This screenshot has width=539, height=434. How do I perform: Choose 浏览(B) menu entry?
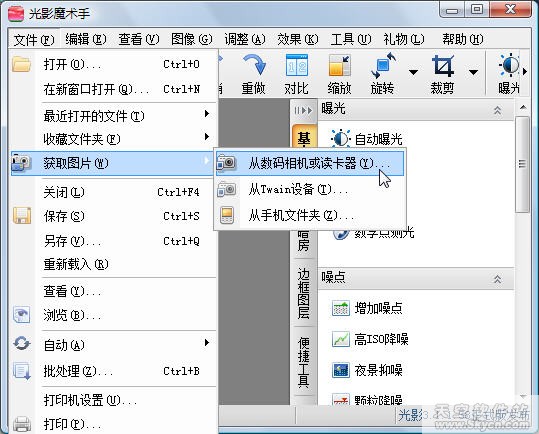coord(113,315)
